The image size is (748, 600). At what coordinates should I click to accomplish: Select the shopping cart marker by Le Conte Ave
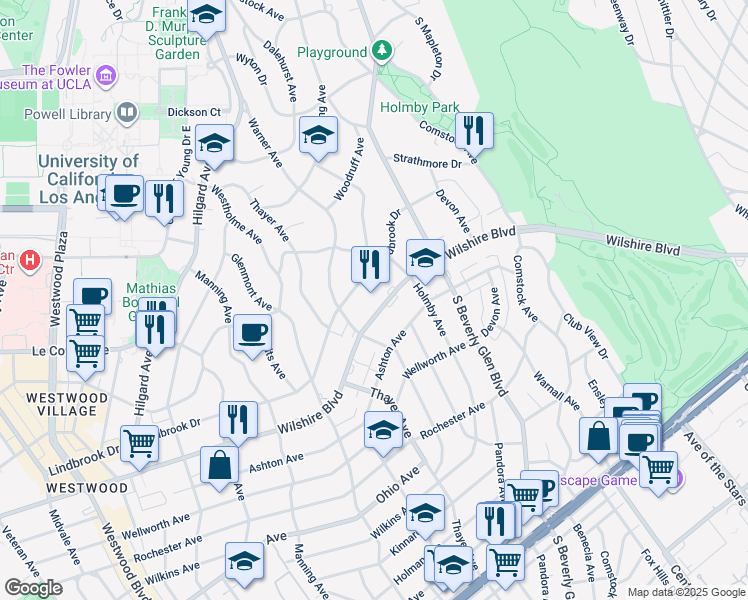[85, 355]
